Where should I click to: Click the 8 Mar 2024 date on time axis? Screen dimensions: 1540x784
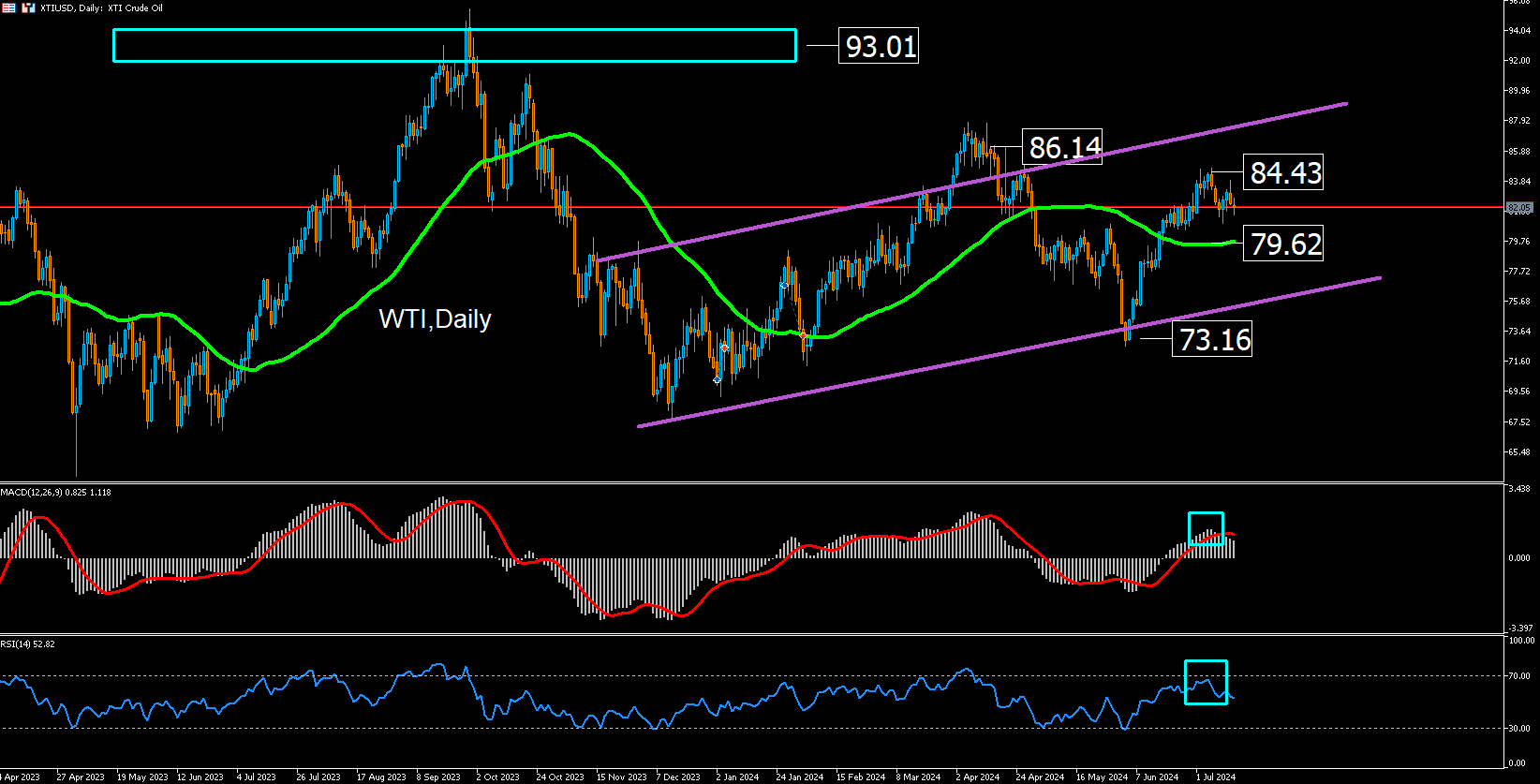click(918, 777)
